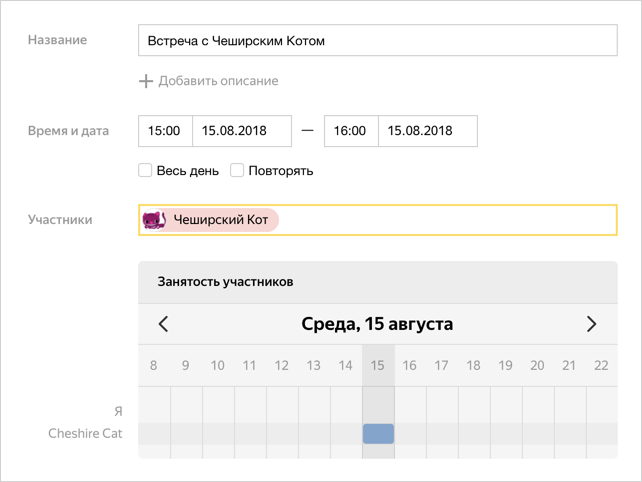Click Добавить описание link
The height and width of the screenshot is (482, 642).
[x=218, y=81]
